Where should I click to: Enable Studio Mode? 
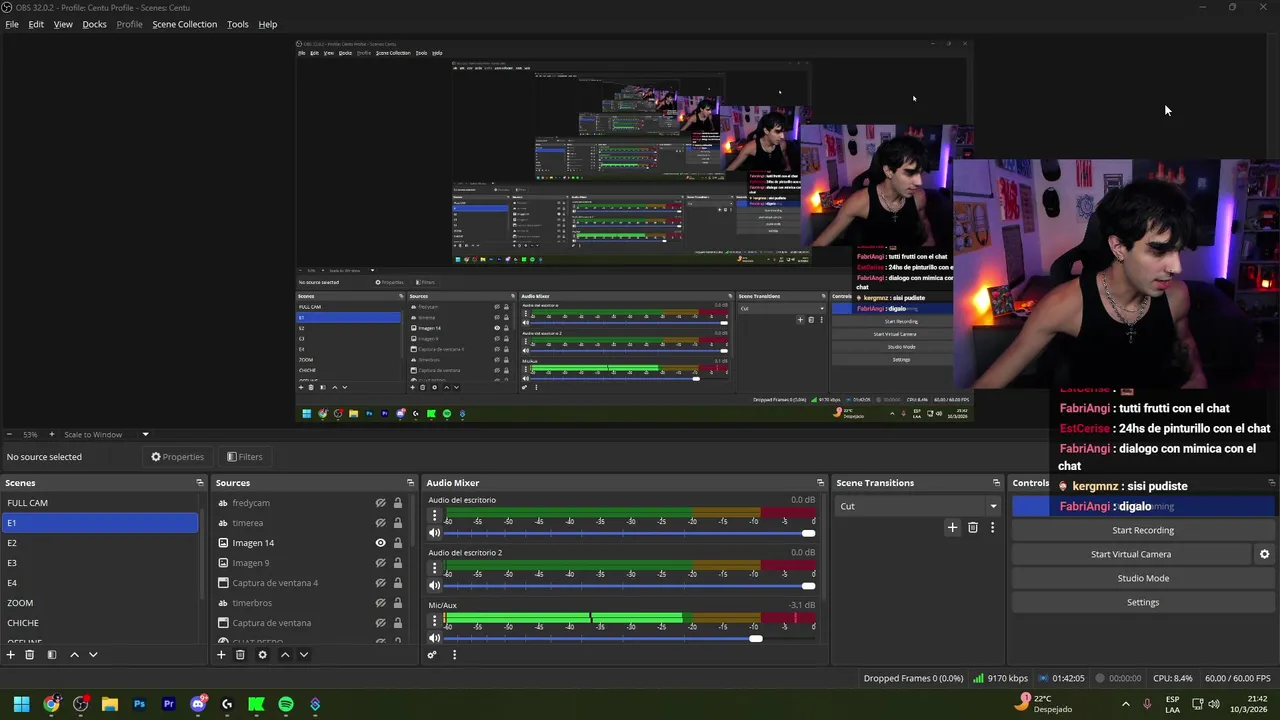(x=1143, y=578)
